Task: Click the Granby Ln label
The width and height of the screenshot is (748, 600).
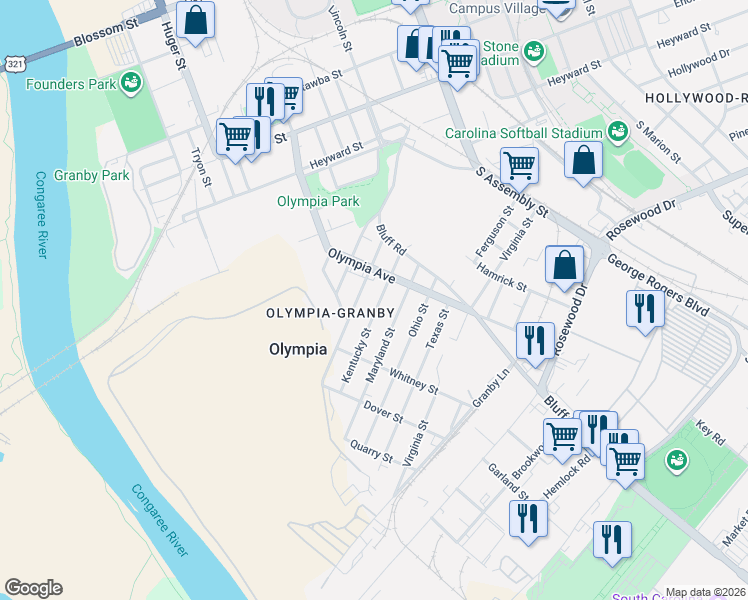Action: click(491, 388)
